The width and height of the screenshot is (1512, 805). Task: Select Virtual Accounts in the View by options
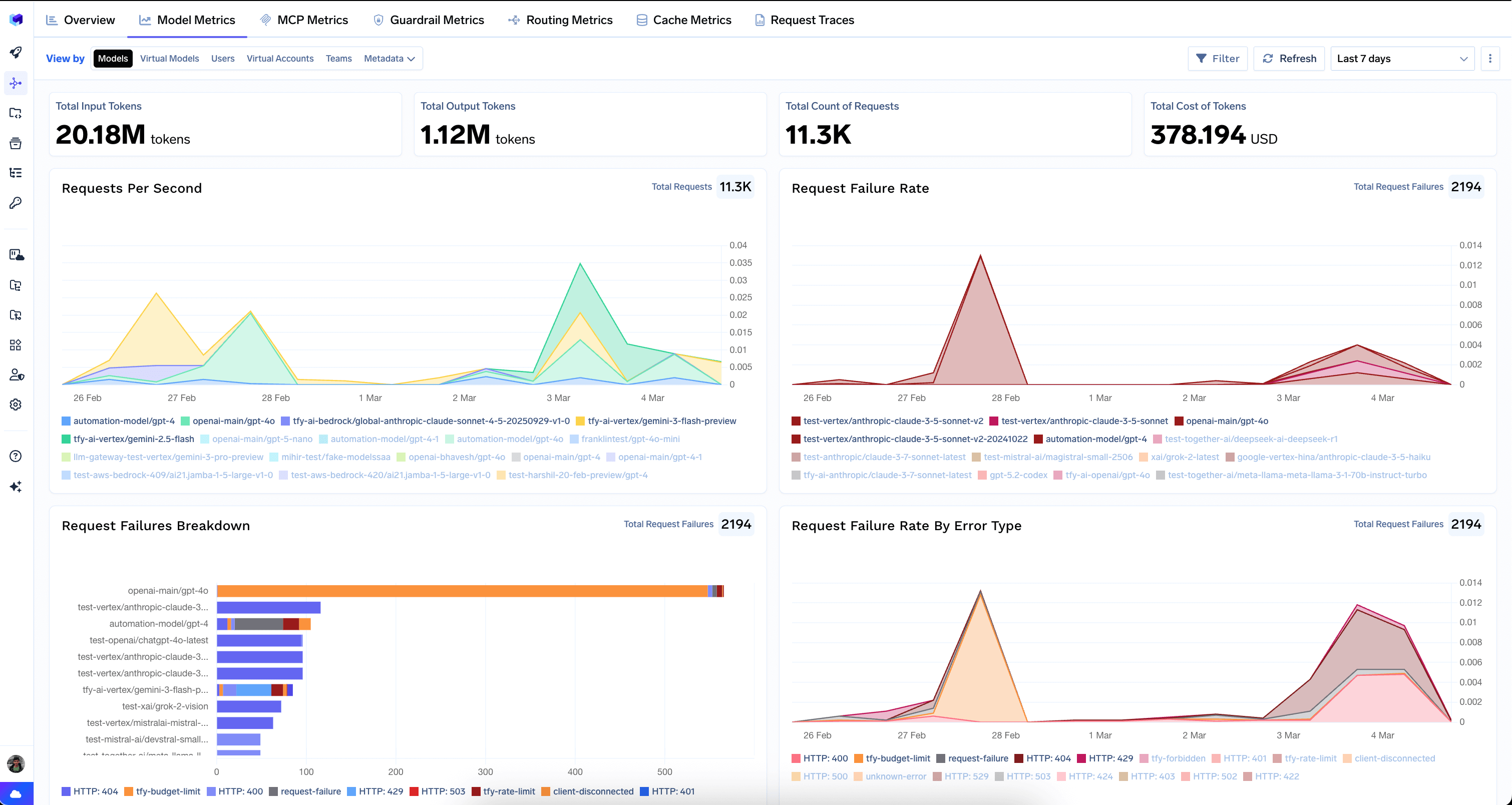click(280, 58)
